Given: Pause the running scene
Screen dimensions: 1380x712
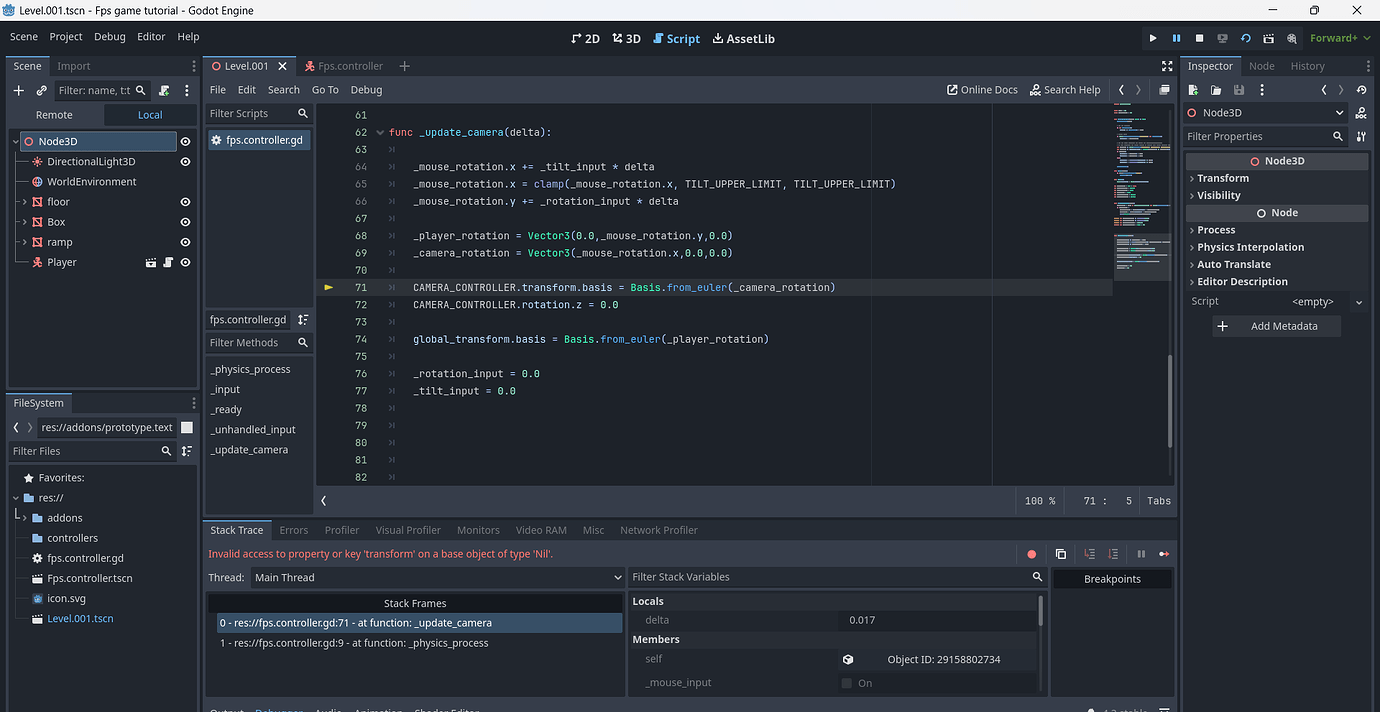Looking at the screenshot, I should [1176, 37].
